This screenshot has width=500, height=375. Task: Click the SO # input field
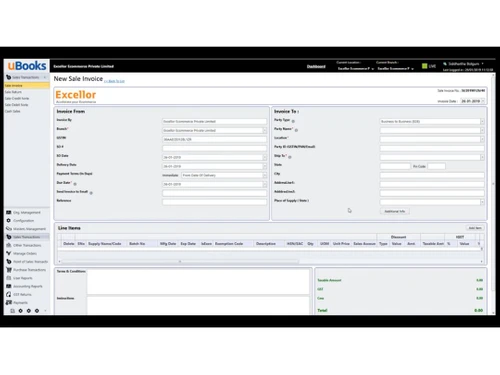(214, 148)
